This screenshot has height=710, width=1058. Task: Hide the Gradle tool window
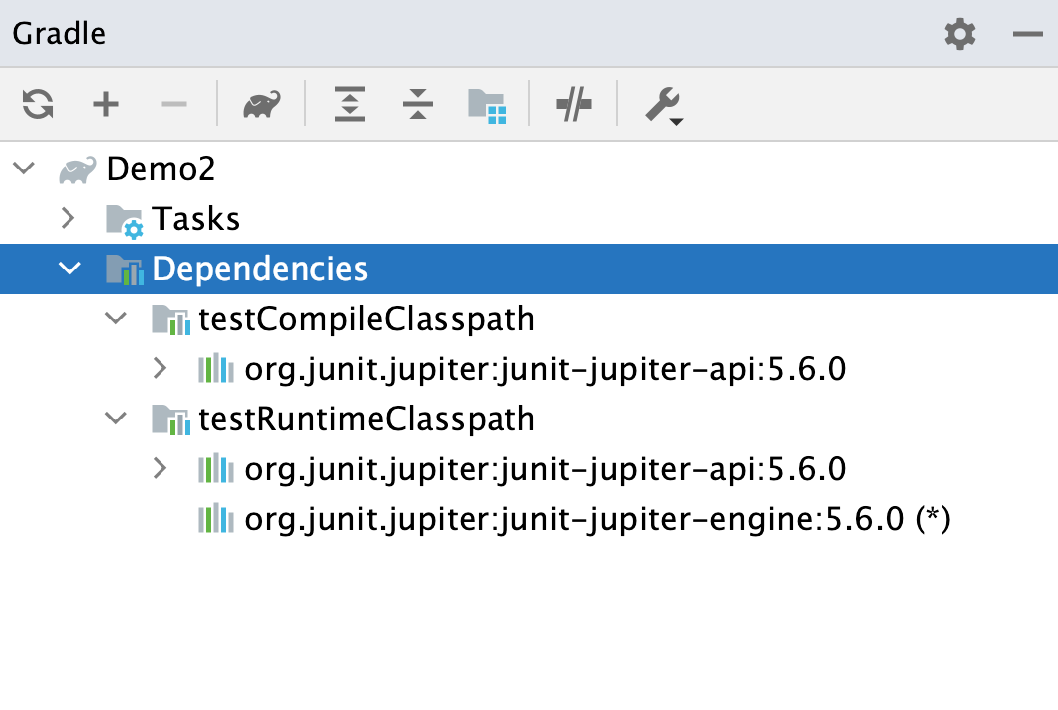(x=1028, y=33)
